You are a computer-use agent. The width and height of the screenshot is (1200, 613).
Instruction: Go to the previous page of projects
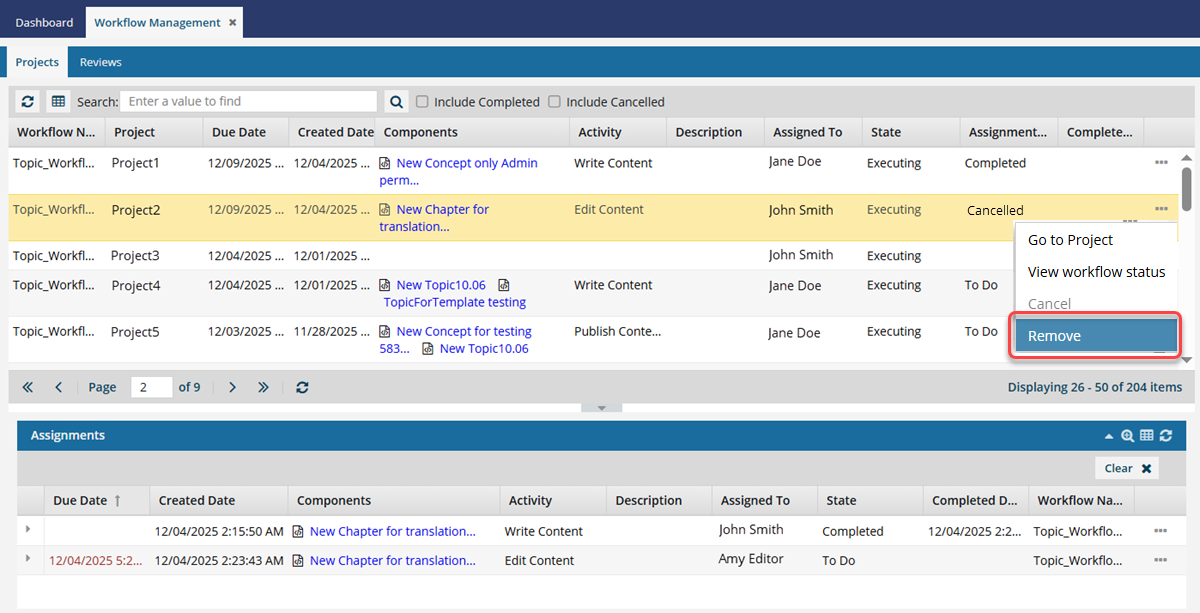pos(59,387)
